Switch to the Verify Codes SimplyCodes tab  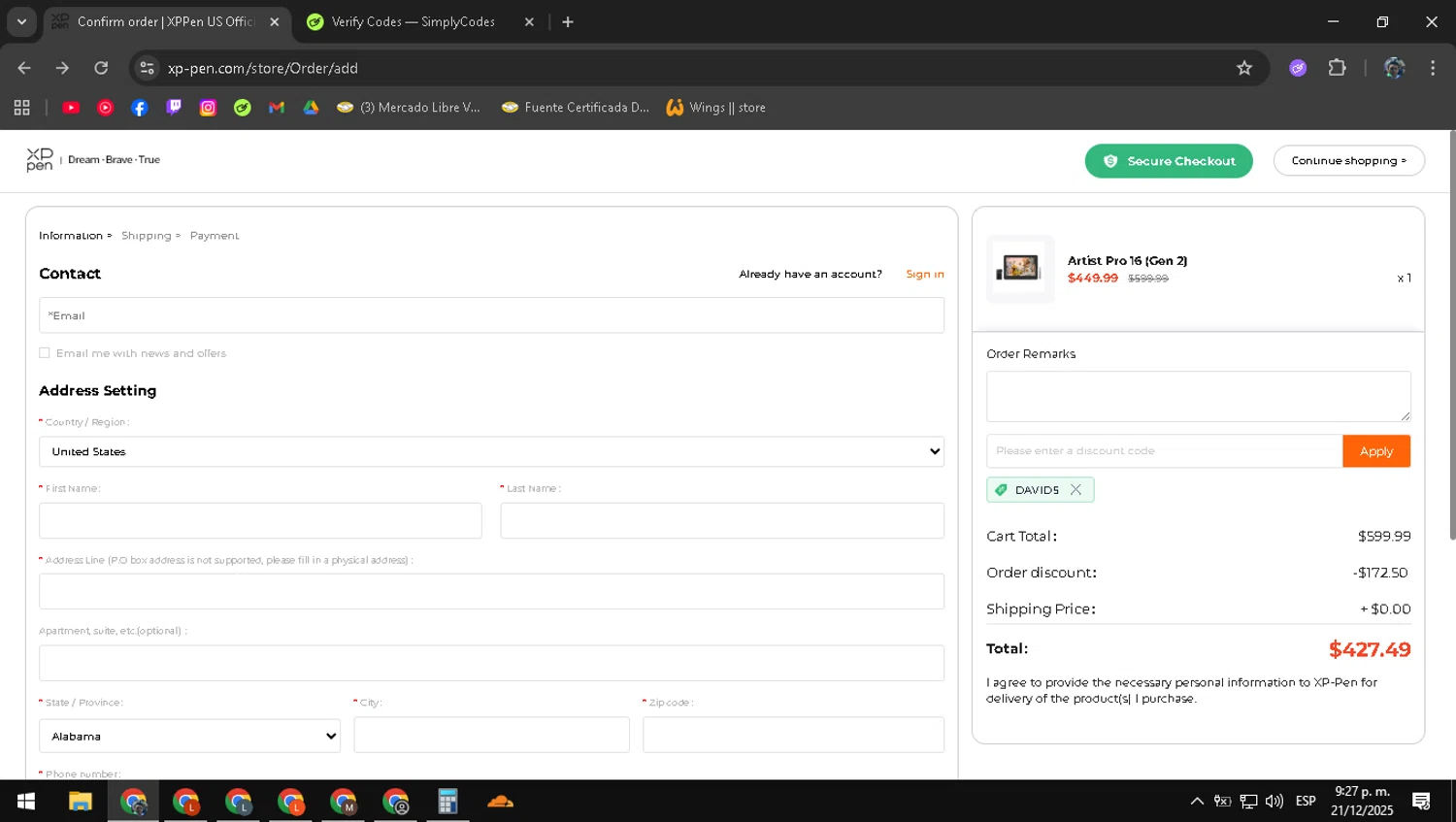point(413,21)
